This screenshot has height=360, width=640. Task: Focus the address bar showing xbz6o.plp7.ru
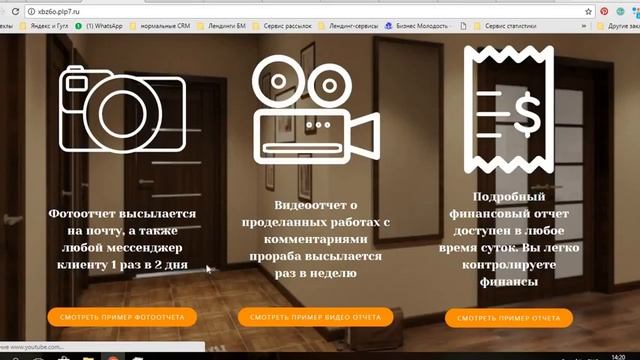pyautogui.click(x=310, y=11)
